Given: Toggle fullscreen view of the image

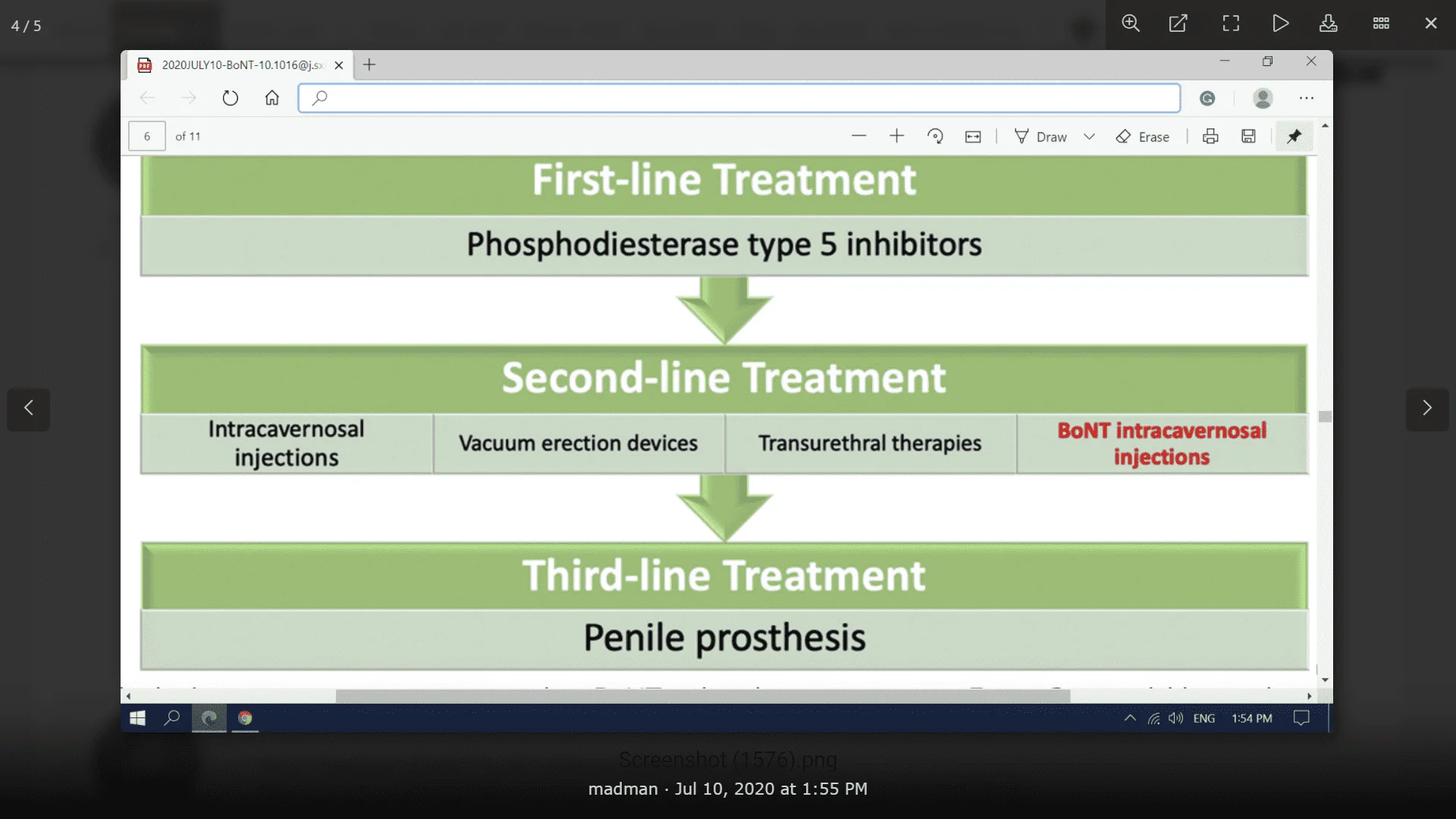Looking at the screenshot, I should tap(1230, 24).
